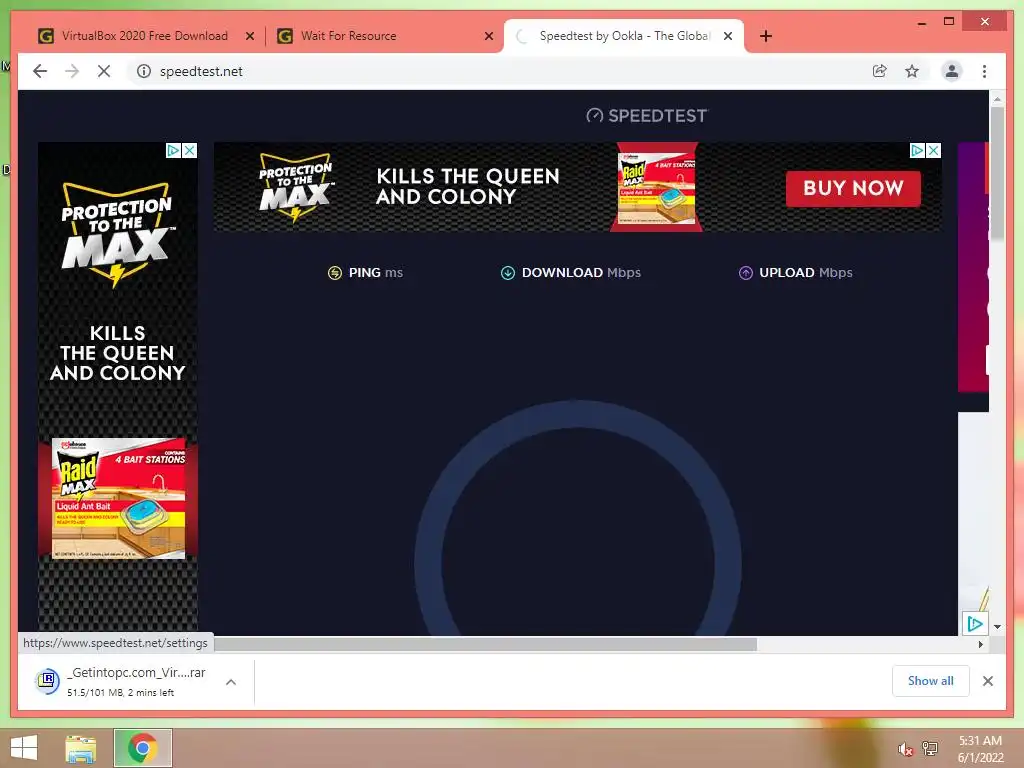The height and width of the screenshot is (768, 1024).
Task: Close the top banner ad
Action: click(x=934, y=150)
